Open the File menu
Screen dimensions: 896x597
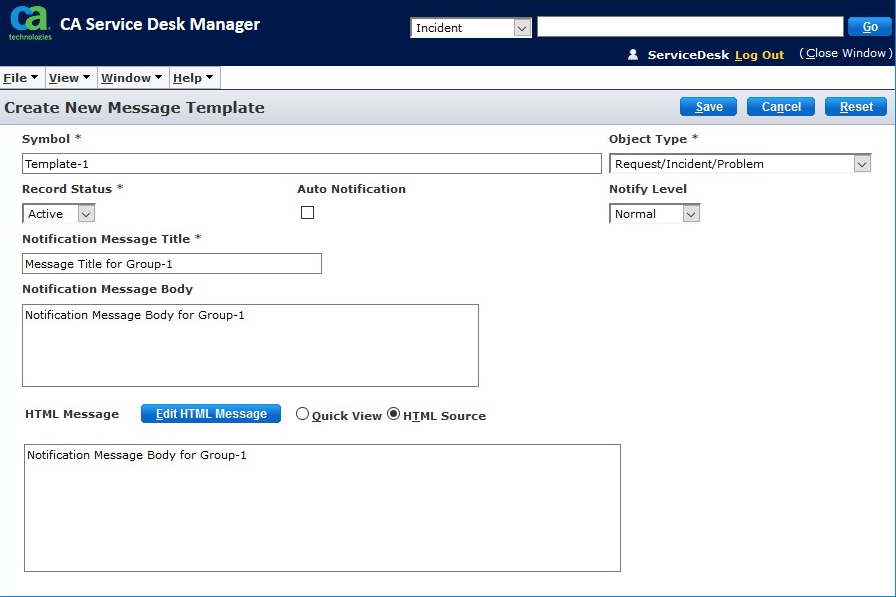click(20, 78)
